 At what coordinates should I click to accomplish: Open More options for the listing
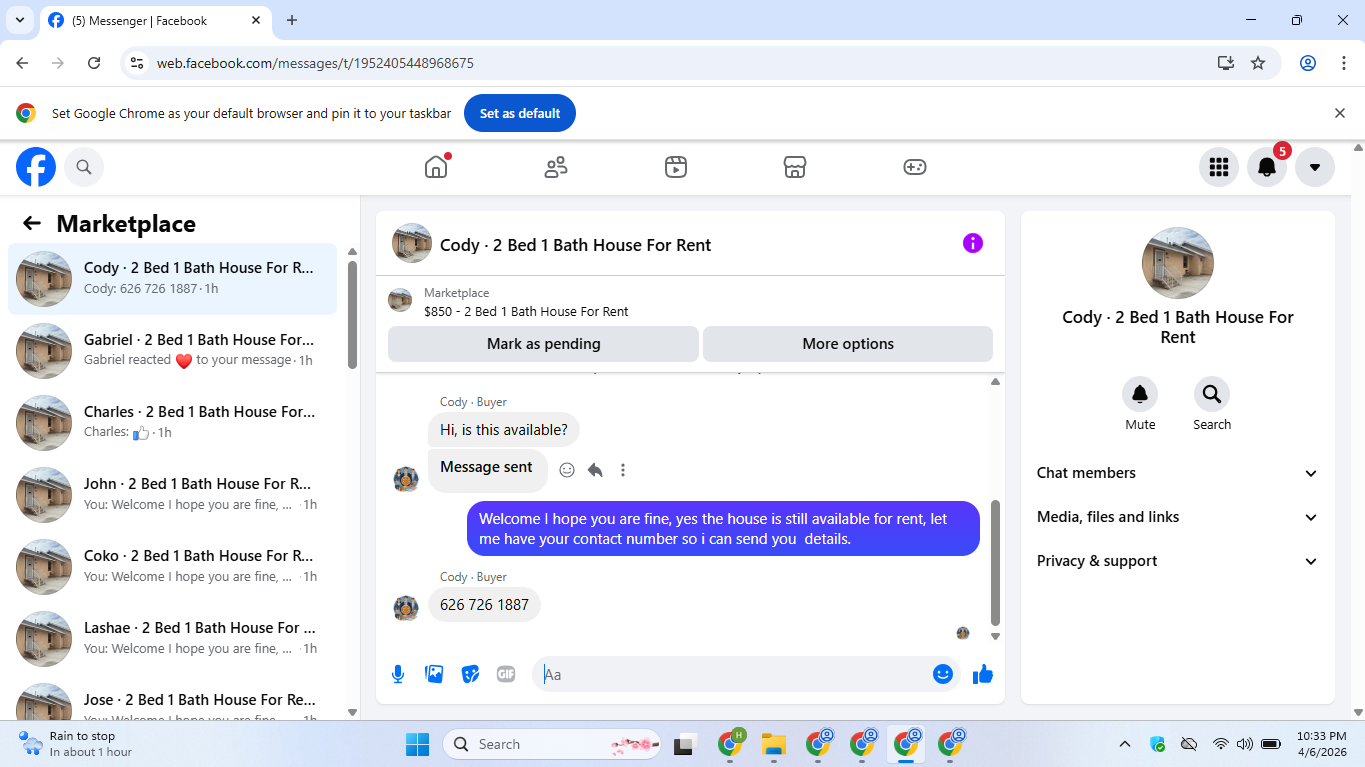(x=848, y=344)
